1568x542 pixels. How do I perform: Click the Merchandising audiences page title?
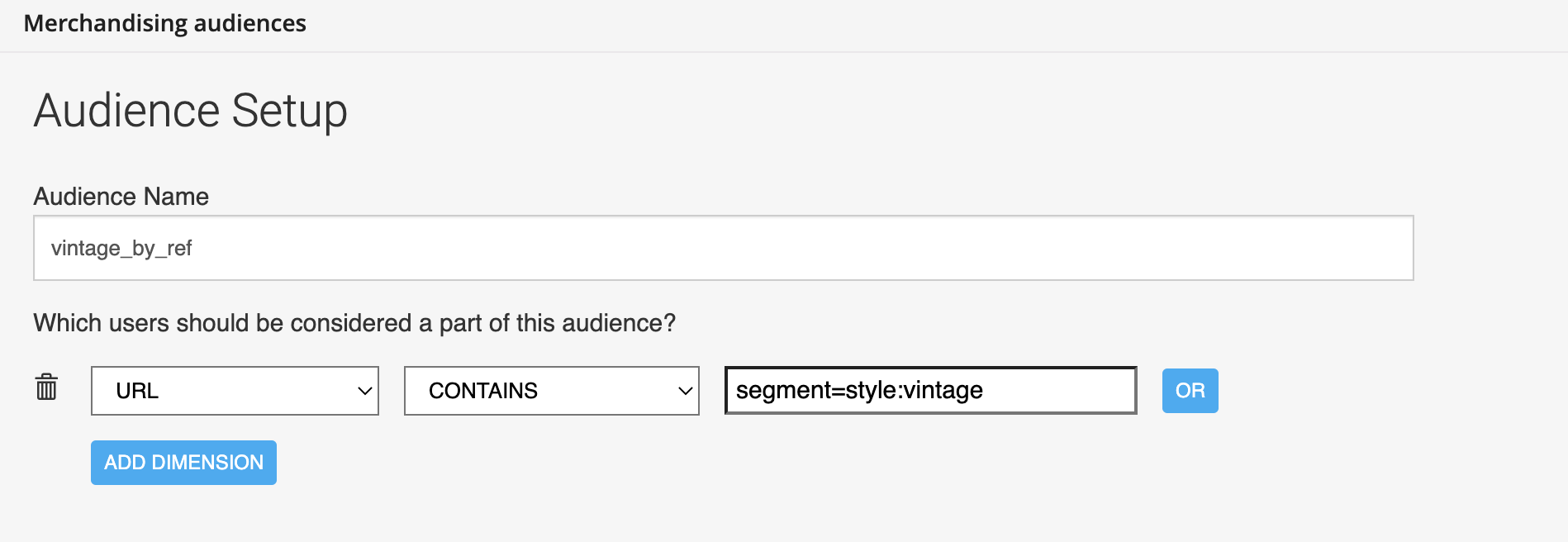pos(165,23)
